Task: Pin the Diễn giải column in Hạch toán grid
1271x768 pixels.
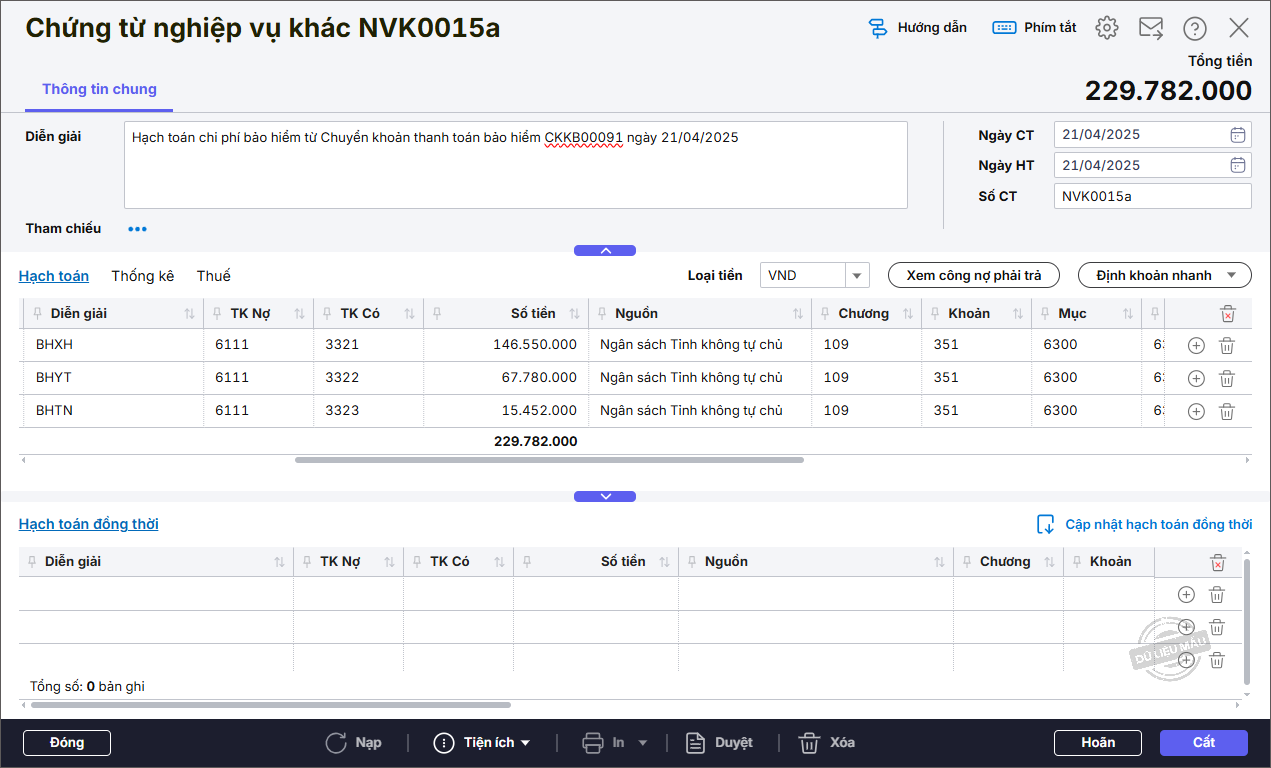Action: pyautogui.click(x=38, y=314)
